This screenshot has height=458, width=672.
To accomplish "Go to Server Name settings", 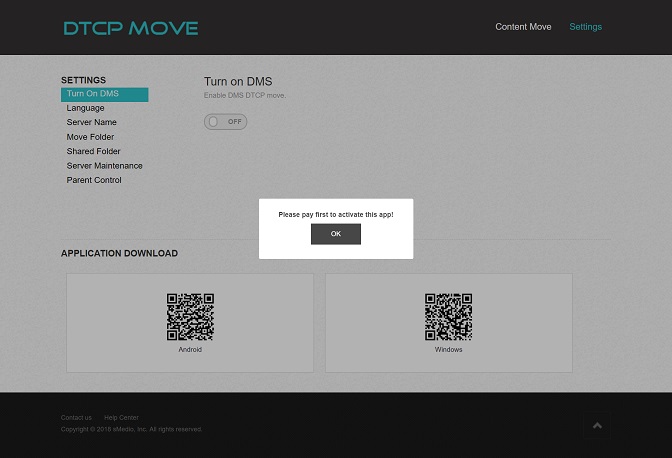I will click(x=91, y=123).
